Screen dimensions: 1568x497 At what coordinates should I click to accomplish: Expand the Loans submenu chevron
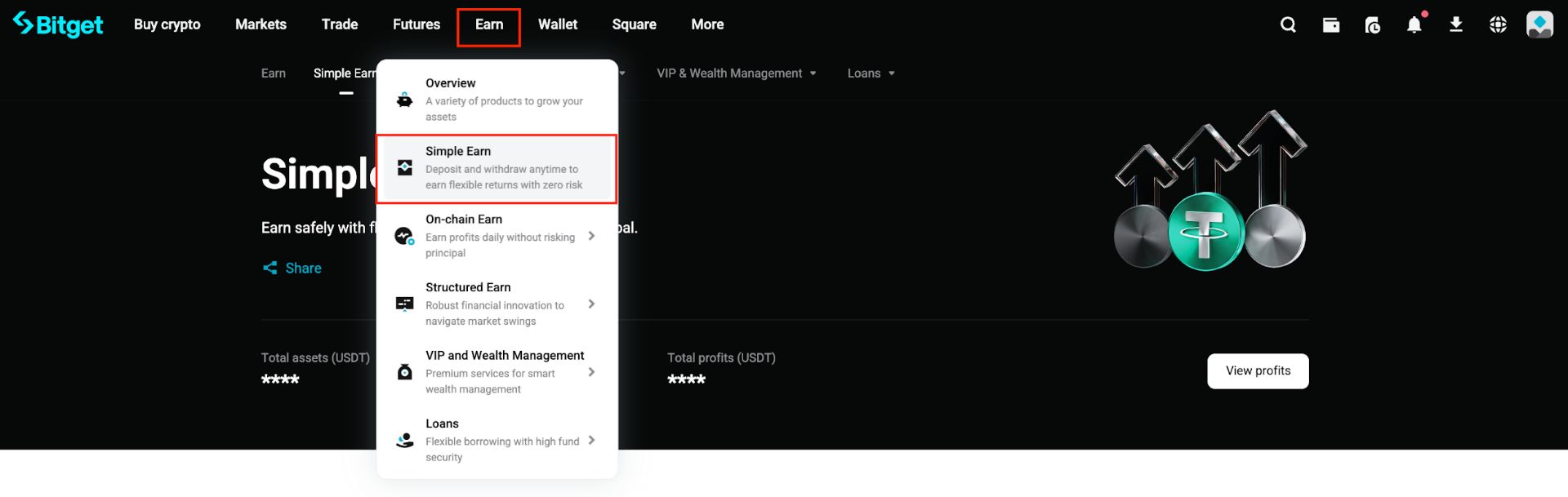pyautogui.click(x=591, y=440)
